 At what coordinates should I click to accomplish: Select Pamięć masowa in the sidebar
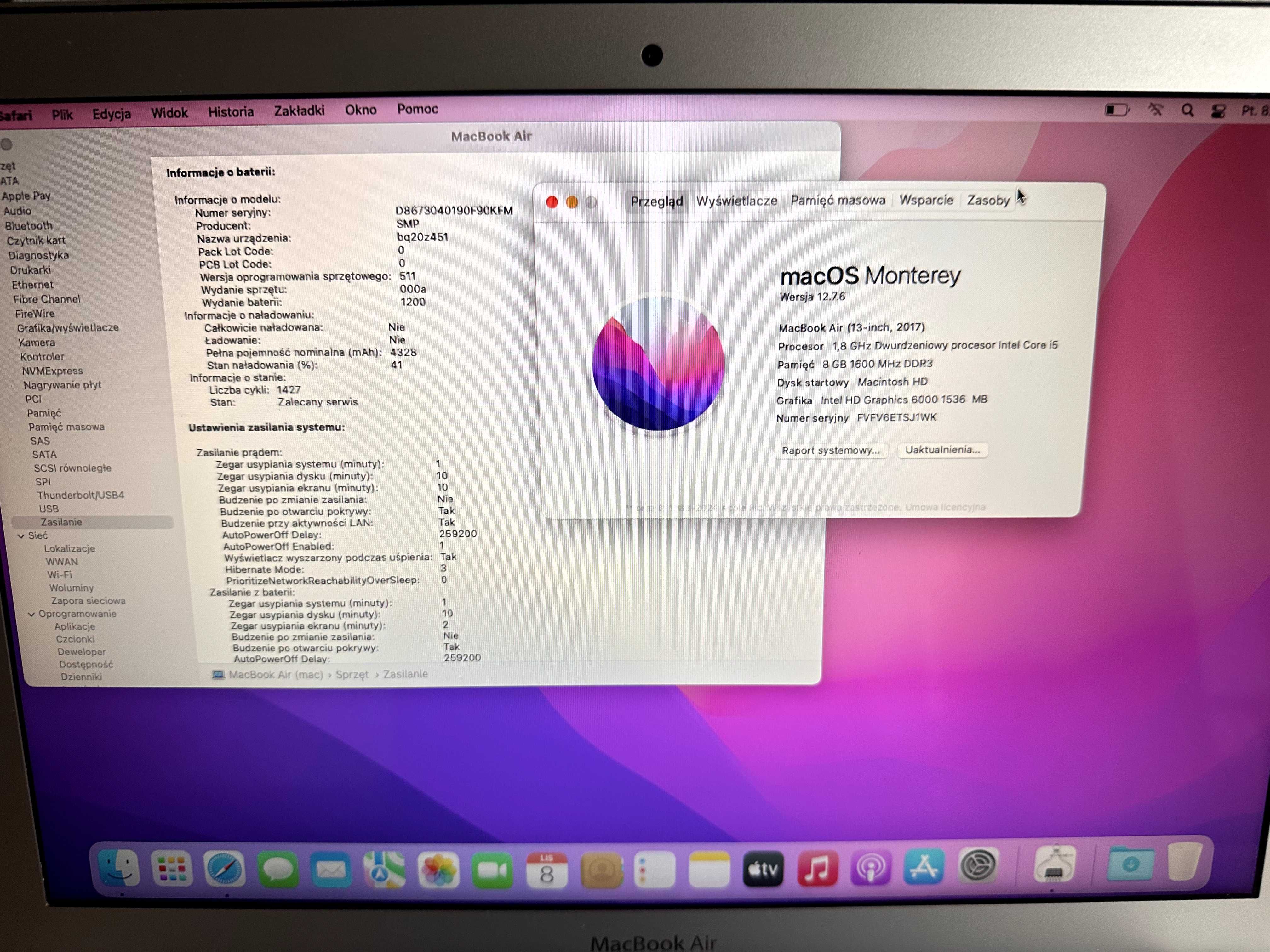(x=66, y=427)
